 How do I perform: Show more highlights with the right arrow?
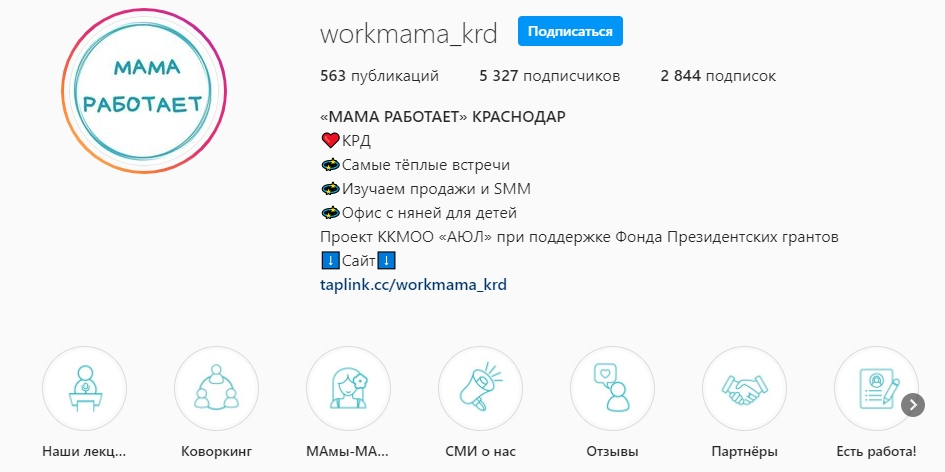click(912, 404)
